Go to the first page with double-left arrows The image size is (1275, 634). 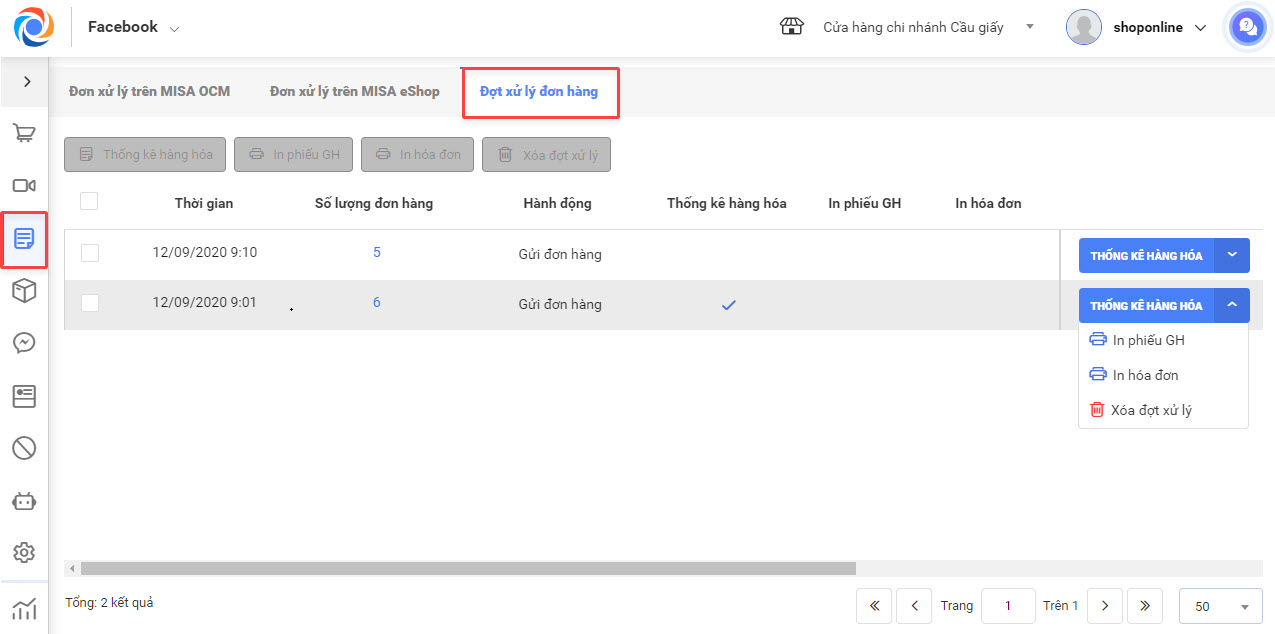click(874, 606)
